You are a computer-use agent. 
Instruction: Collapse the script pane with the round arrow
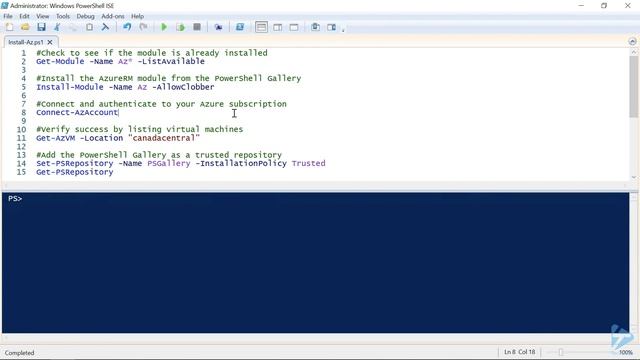tap(632, 42)
